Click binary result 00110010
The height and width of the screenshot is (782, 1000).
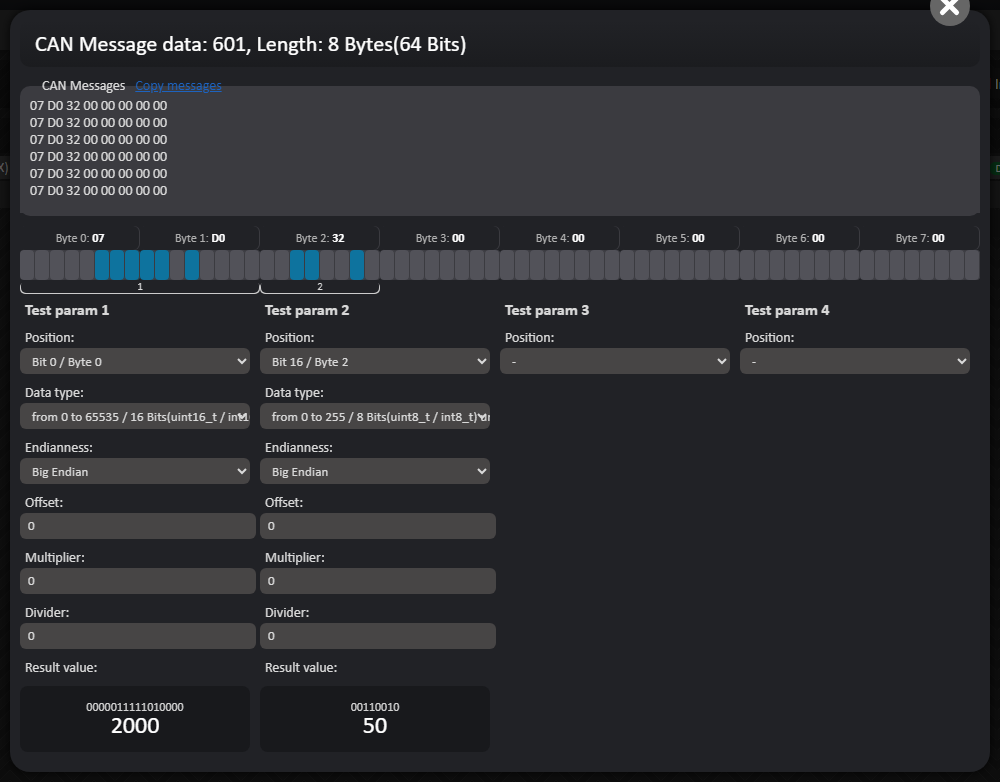[375, 707]
